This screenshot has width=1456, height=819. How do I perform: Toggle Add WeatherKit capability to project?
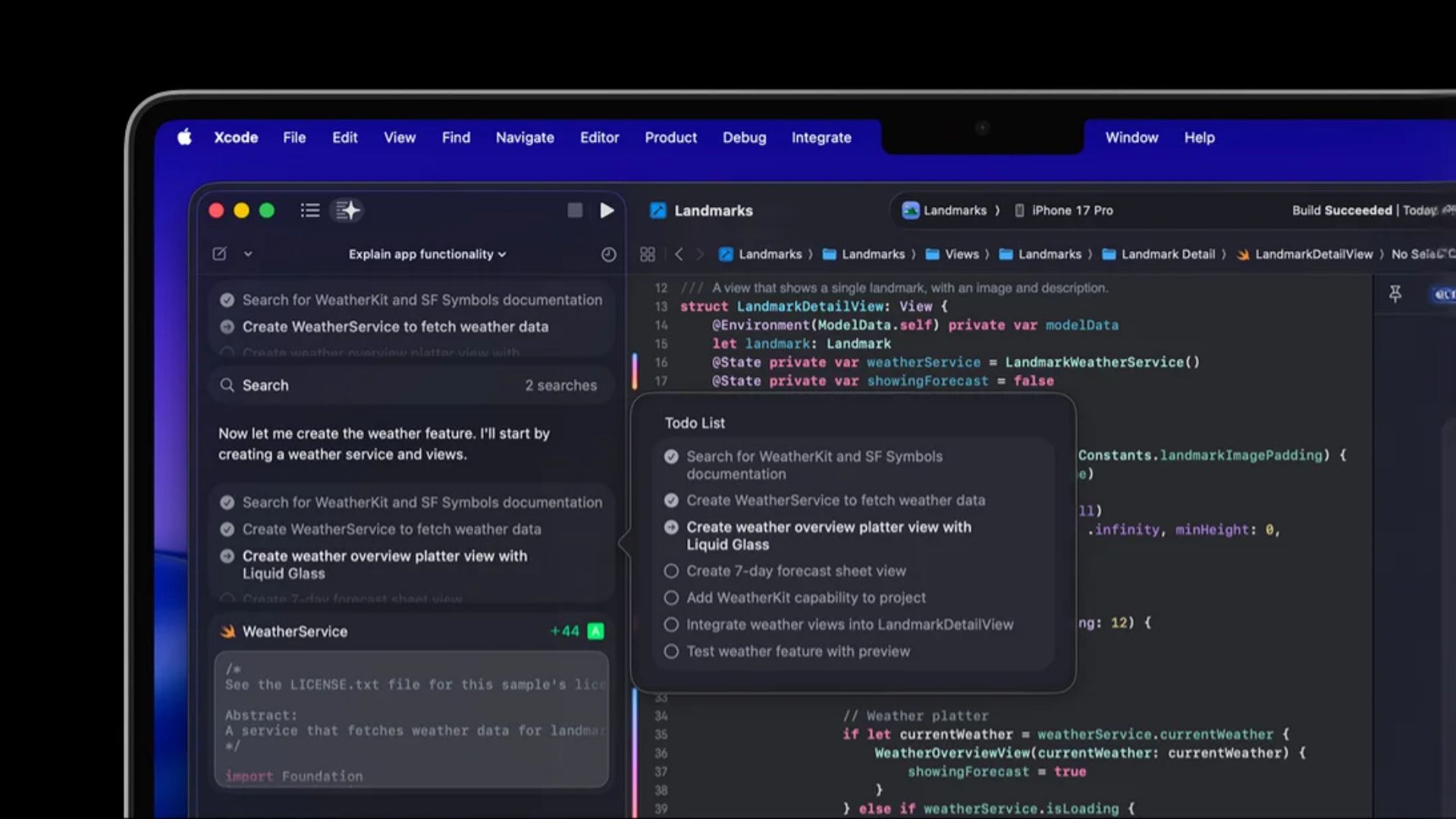671,598
